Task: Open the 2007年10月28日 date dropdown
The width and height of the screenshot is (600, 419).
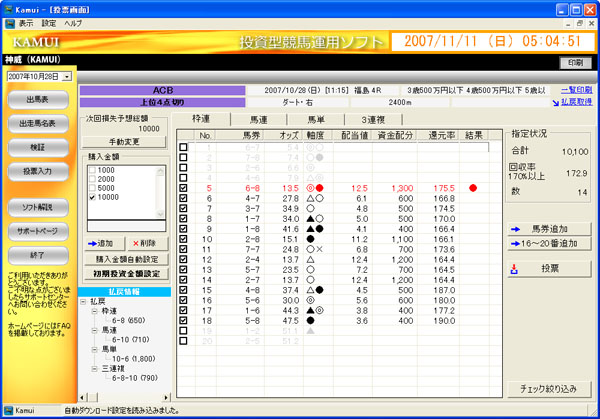Action: pos(66,76)
